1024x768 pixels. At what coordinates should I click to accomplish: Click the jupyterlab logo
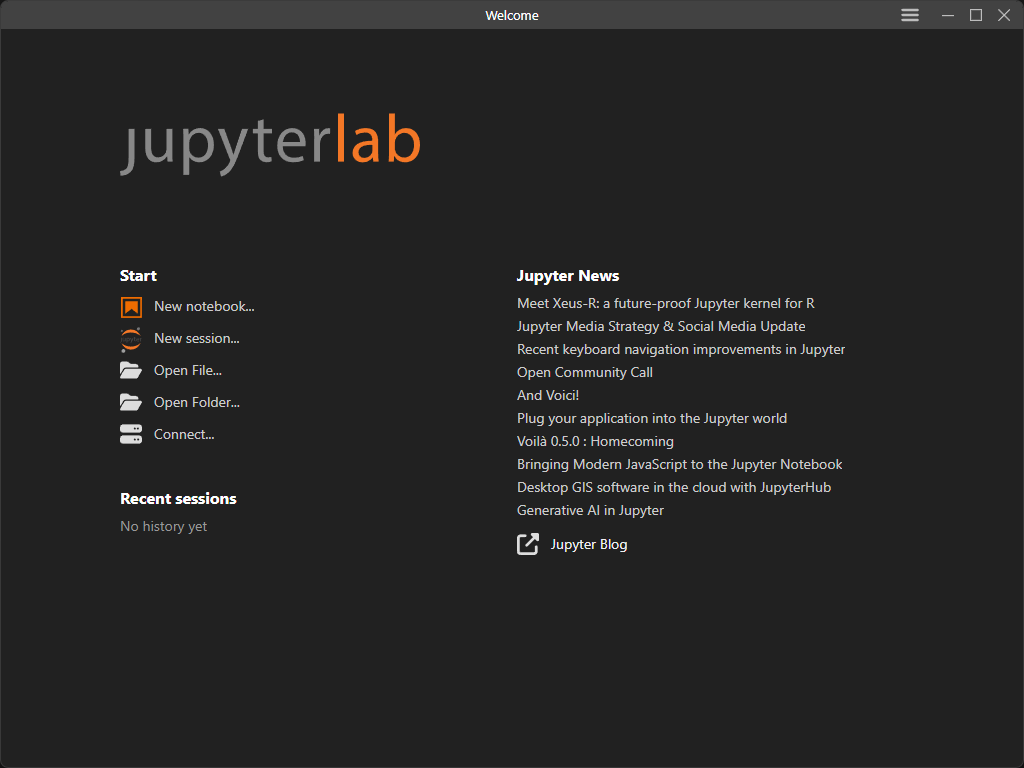tap(270, 142)
